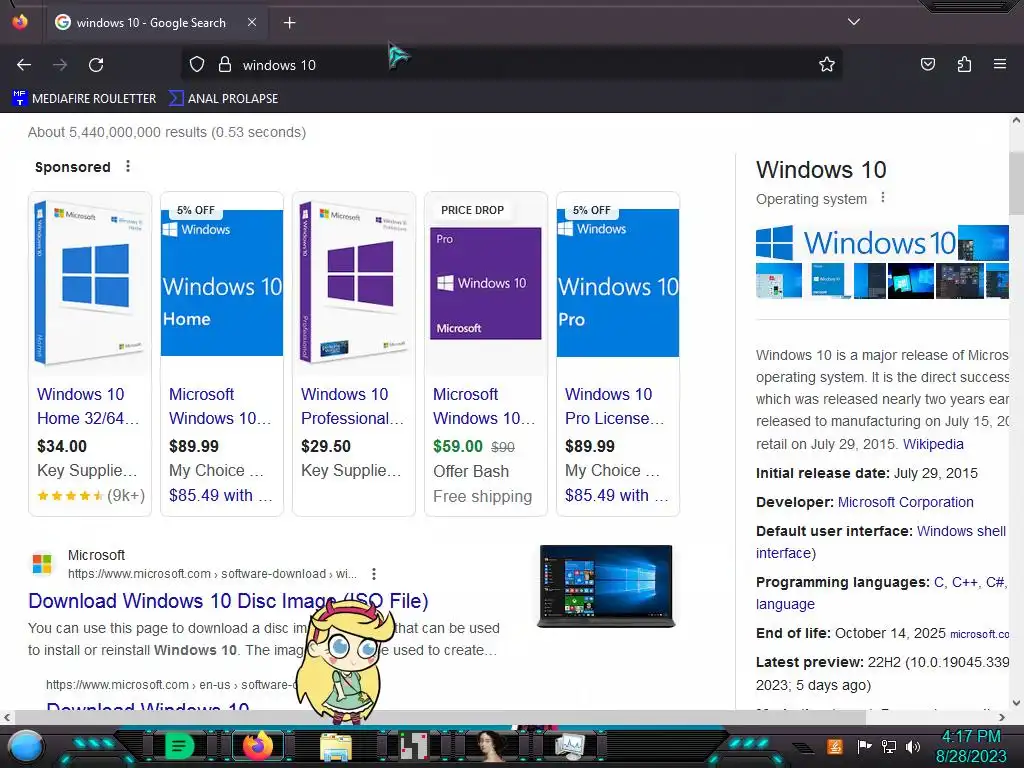The height and width of the screenshot is (768, 1024).
Task: View site security via padlock icon
Action: (225, 65)
